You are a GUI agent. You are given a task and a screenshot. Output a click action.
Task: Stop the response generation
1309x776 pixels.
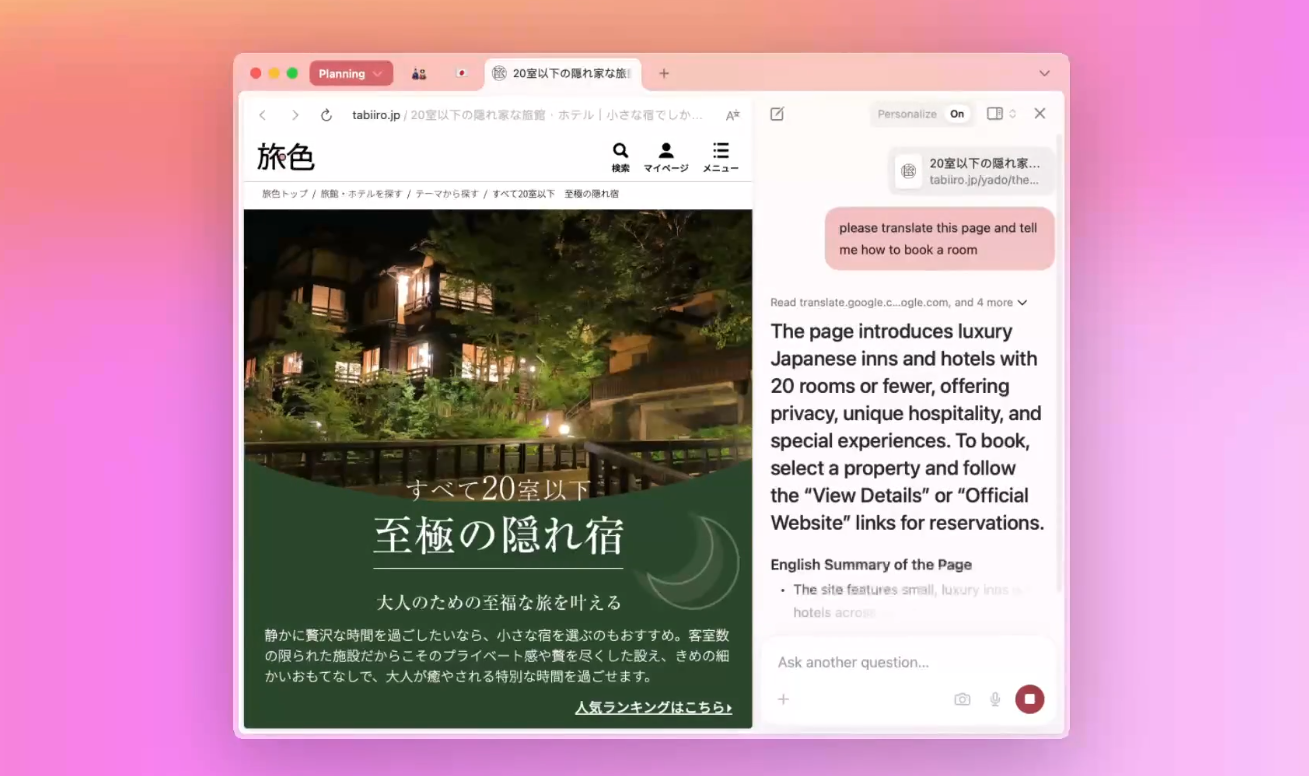tap(1030, 699)
